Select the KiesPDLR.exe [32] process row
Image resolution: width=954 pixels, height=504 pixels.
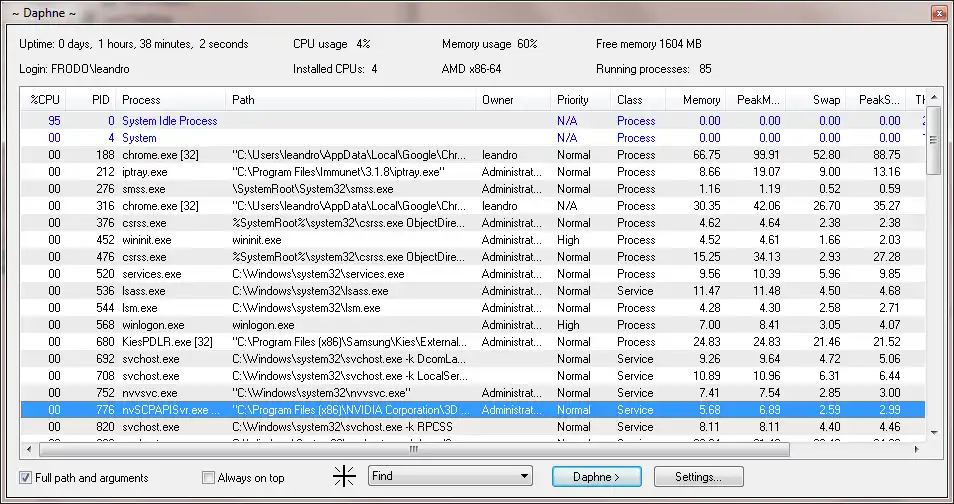pyautogui.click(x=473, y=342)
